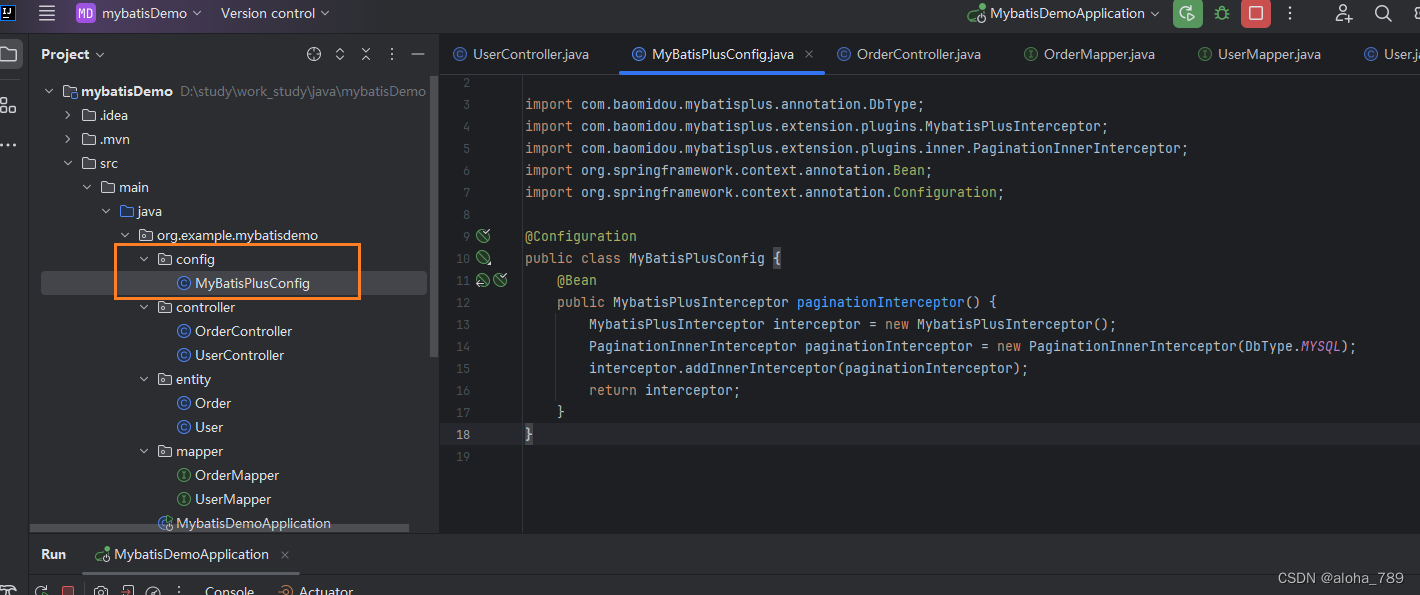Click the IntelliJ IDEA logo icon
The height and width of the screenshot is (595, 1420).
6,13
